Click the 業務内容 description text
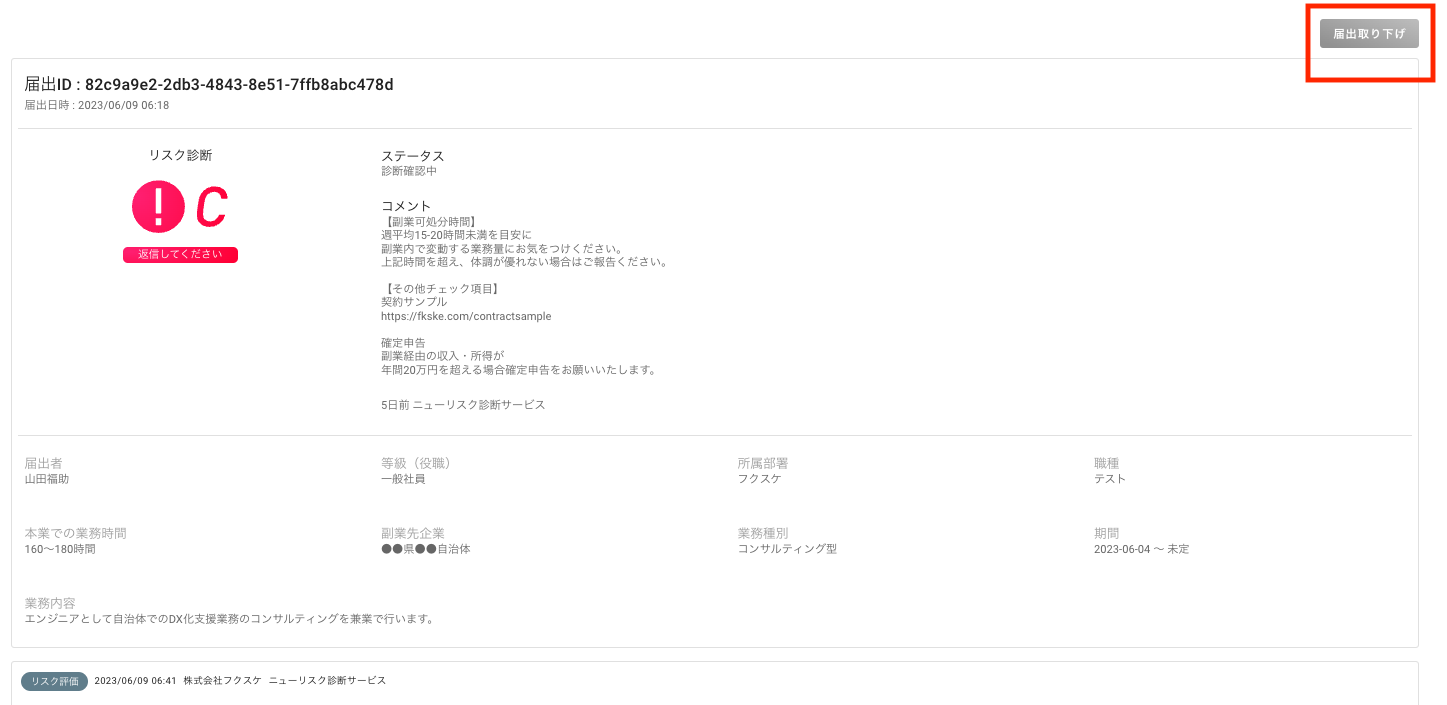 tap(230, 619)
